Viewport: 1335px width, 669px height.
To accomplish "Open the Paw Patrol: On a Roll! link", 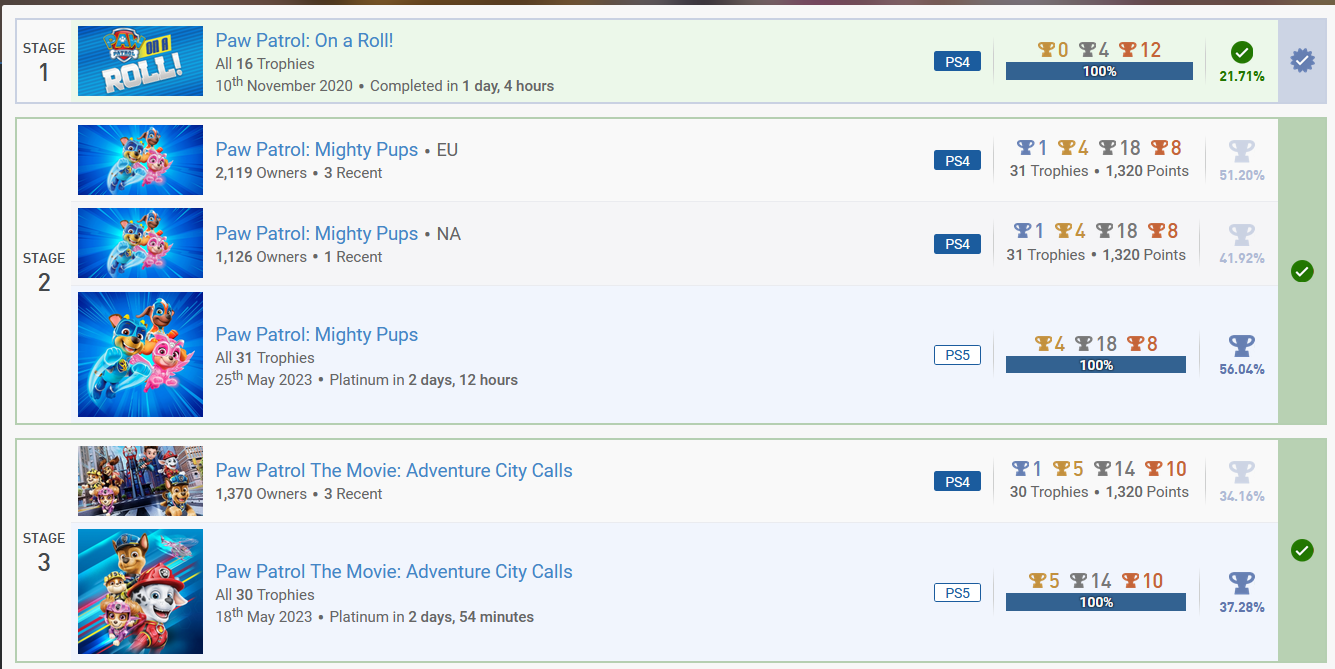I will click(304, 41).
